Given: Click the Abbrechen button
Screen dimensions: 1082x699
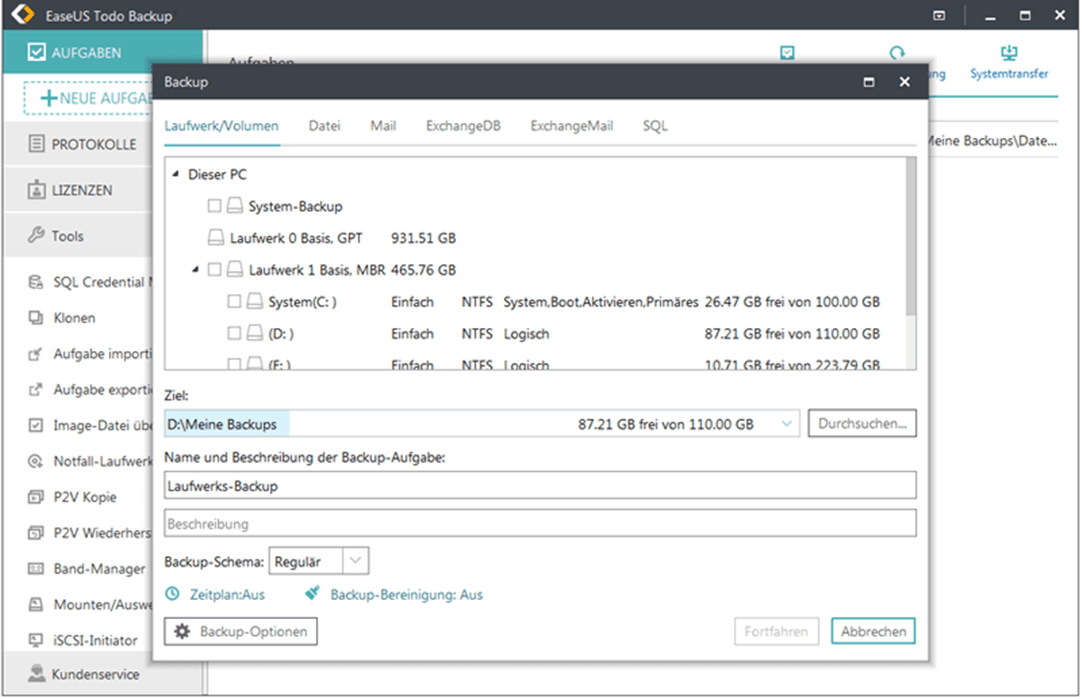Looking at the screenshot, I should pos(874,631).
